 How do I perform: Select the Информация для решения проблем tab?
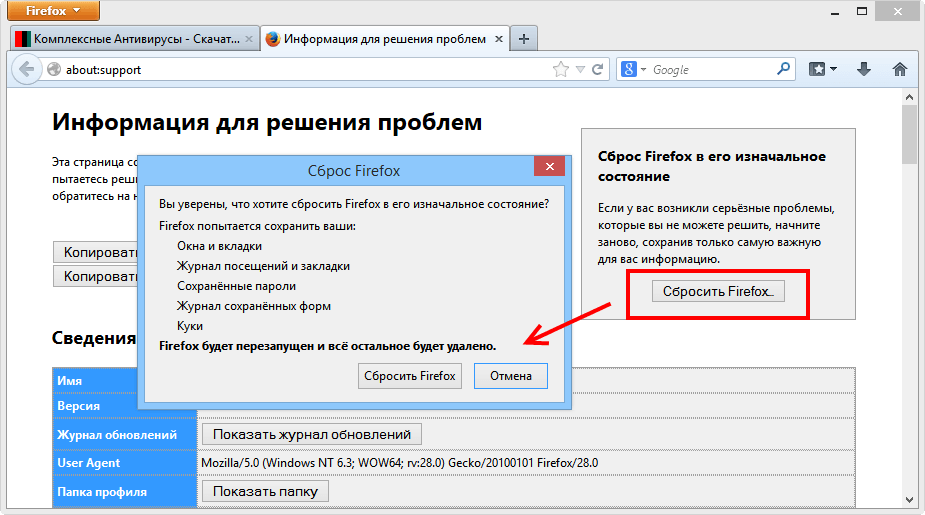point(384,39)
